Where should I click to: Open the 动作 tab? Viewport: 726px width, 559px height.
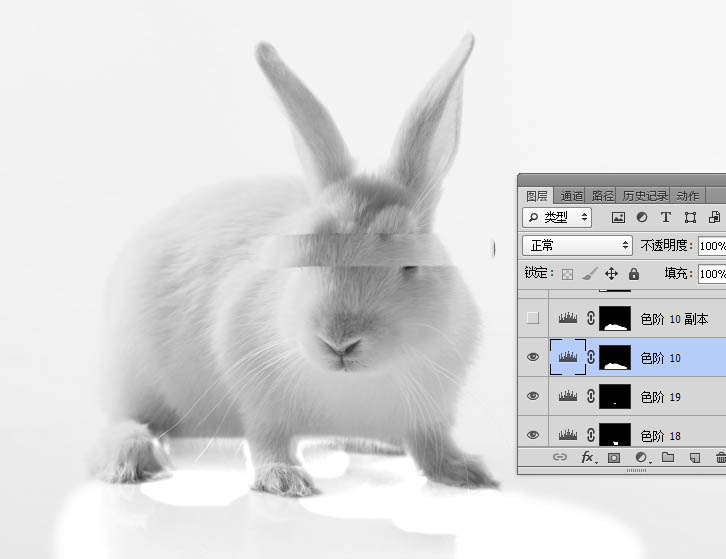(688, 196)
